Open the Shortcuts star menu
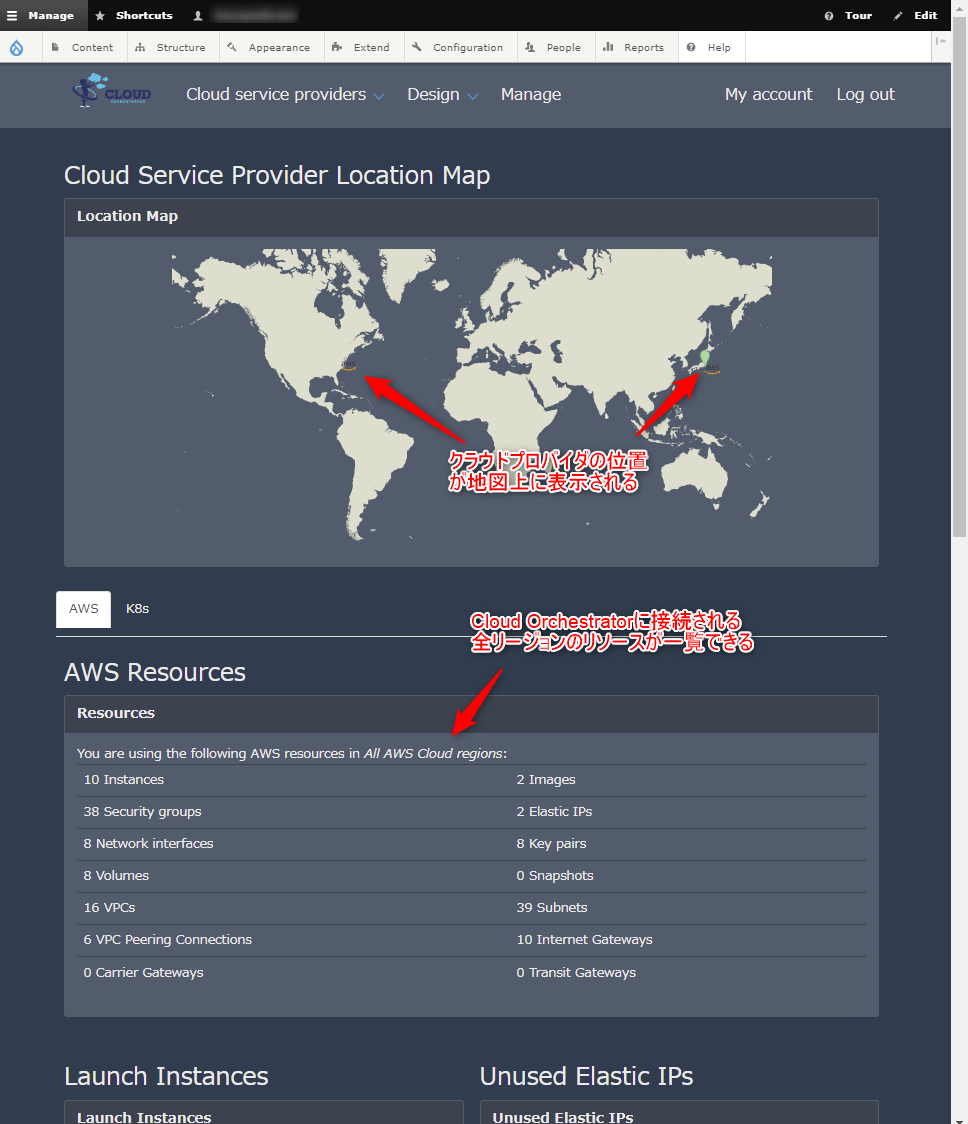Viewport: 968px width, 1124px height. (x=134, y=15)
